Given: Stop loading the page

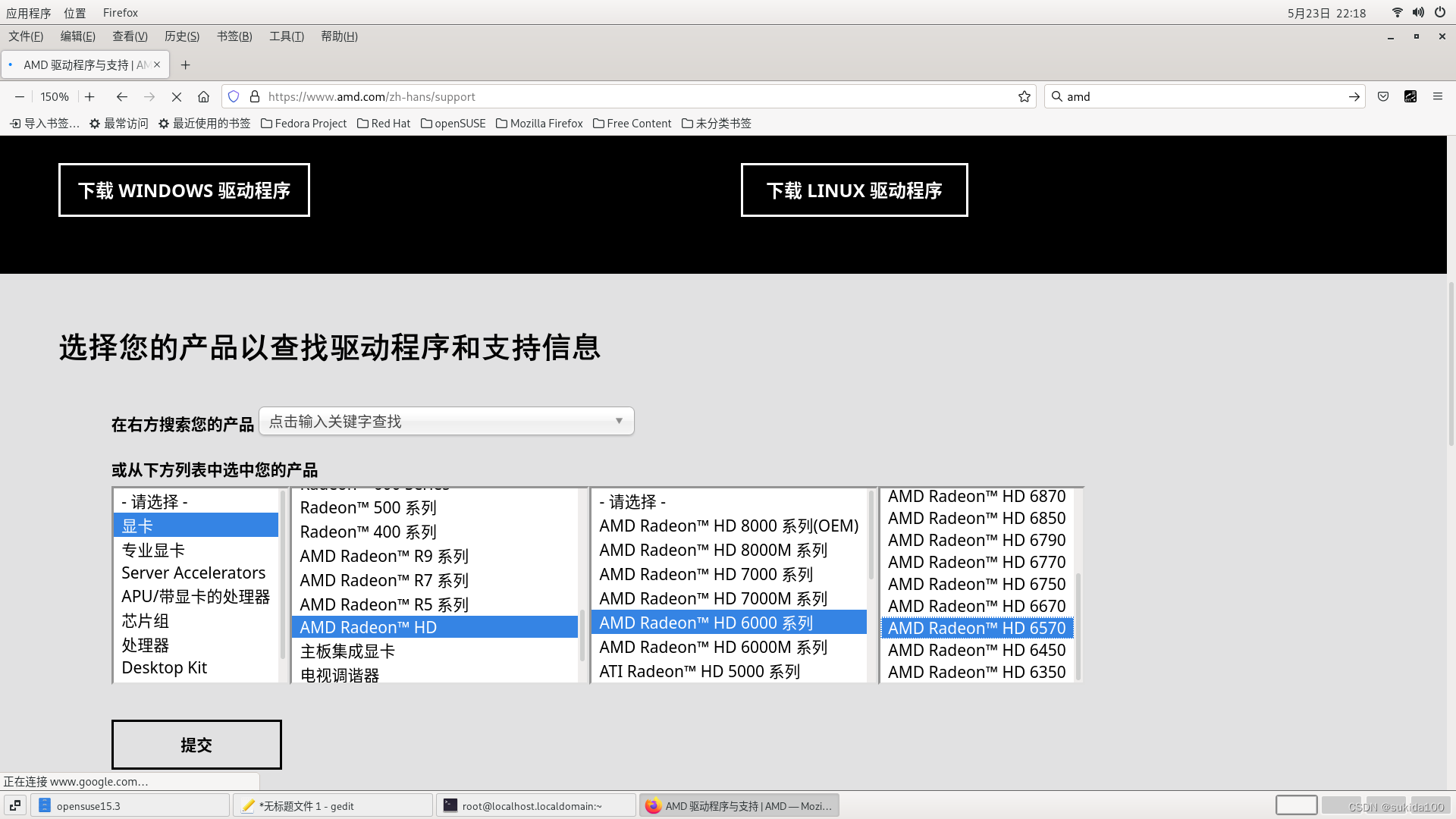Looking at the screenshot, I should click(176, 96).
